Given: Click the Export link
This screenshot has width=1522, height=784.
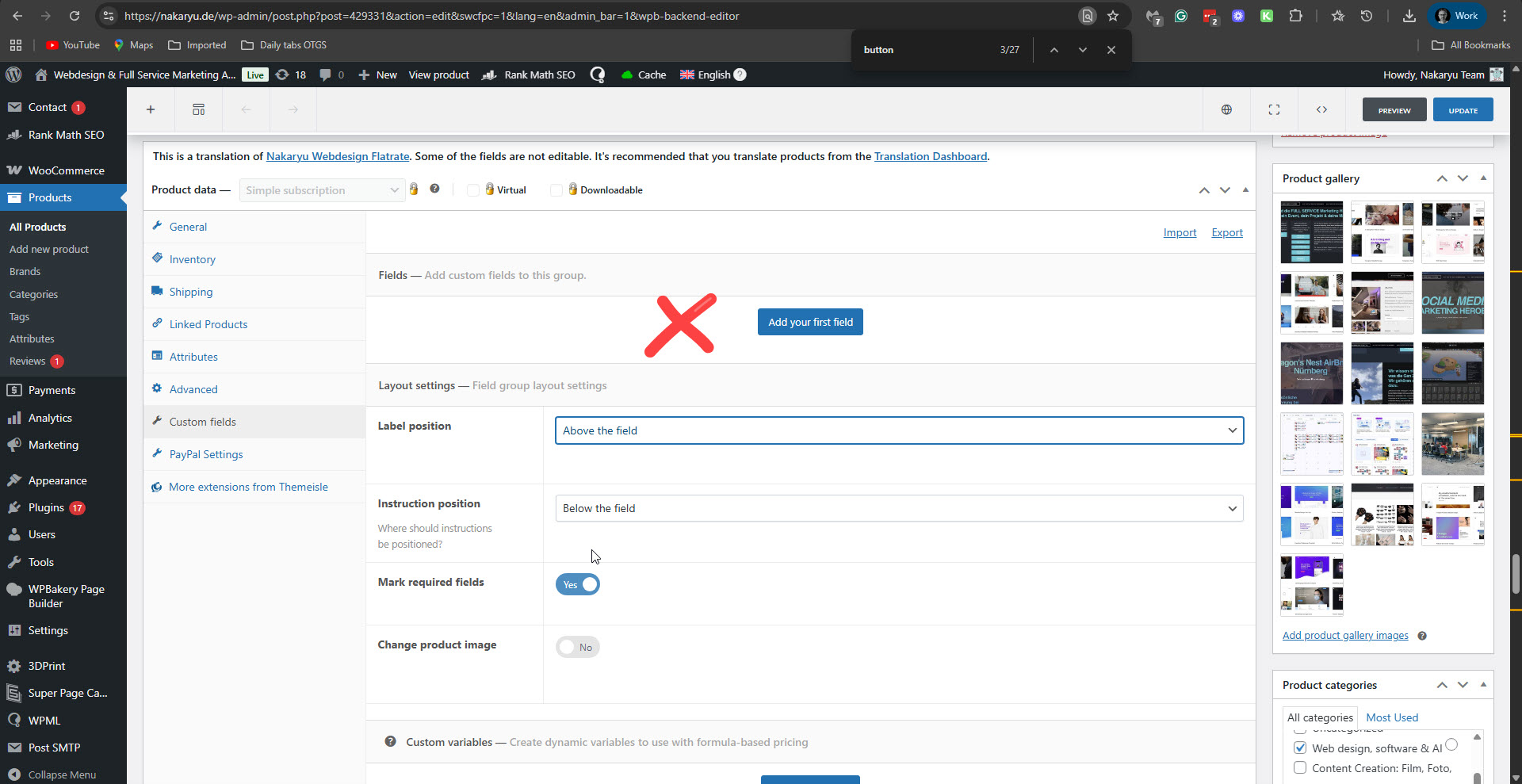Looking at the screenshot, I should pos(1226,232).
